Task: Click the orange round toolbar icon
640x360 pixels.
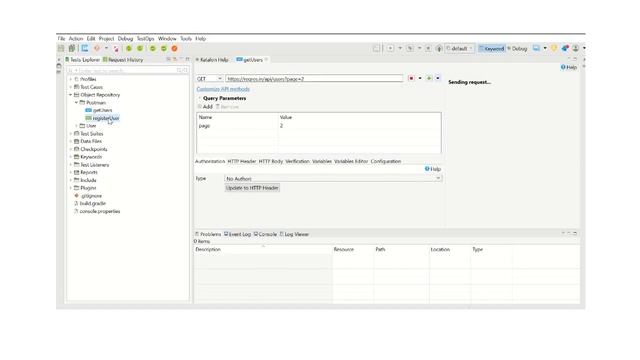Action: click(x=174, y=48)
